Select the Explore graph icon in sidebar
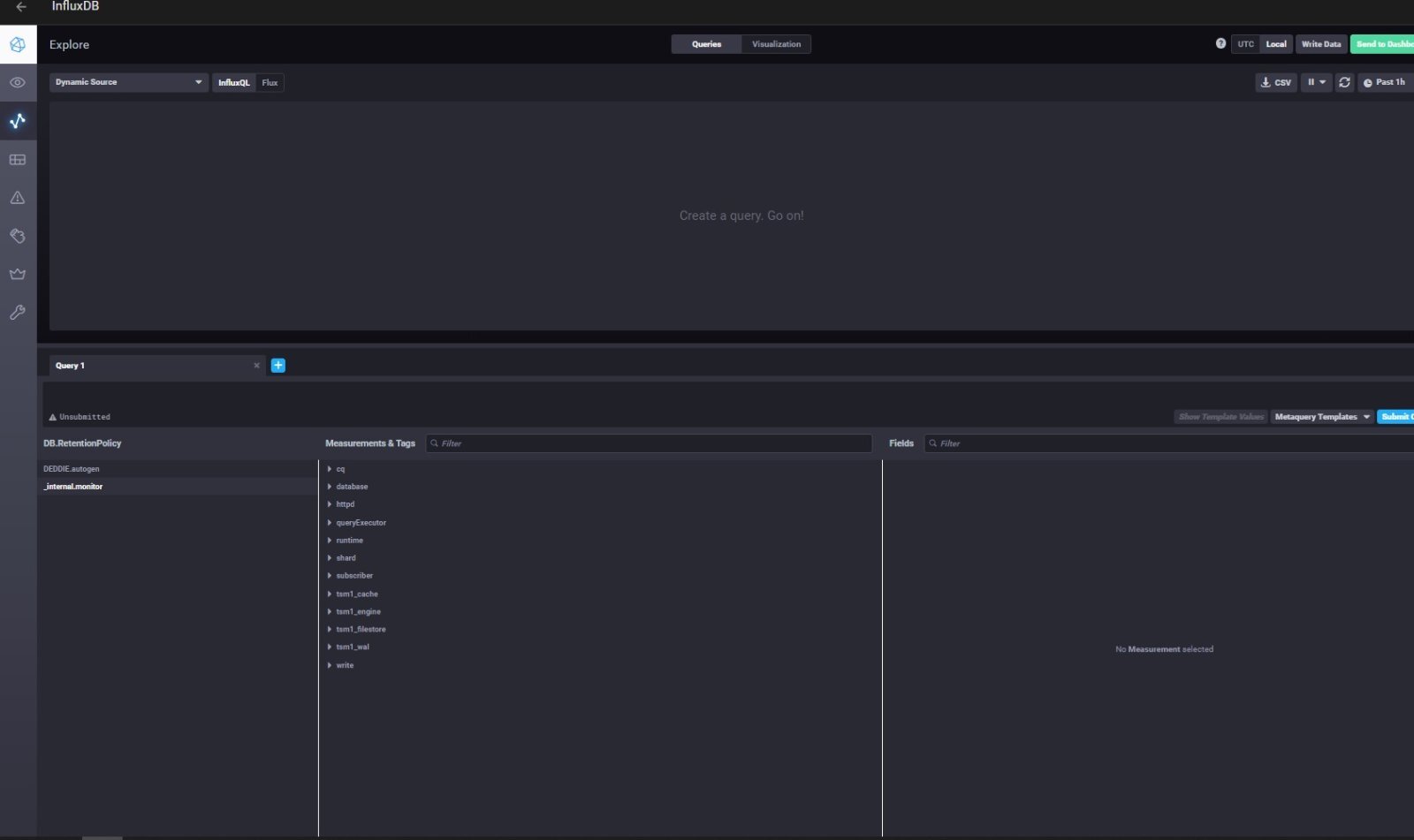Screen dimensions: 1414x840 (x=18, y=121)
